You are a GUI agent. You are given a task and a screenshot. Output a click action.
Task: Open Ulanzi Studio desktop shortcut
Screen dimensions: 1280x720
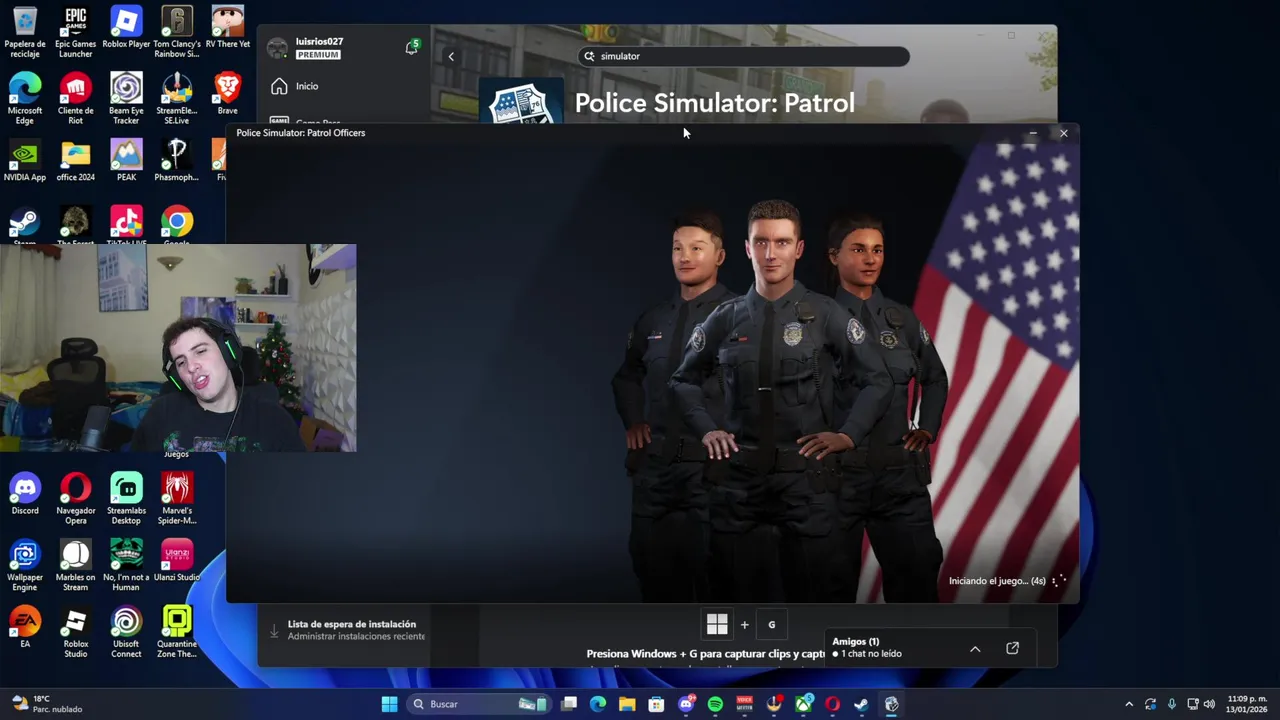(x=177, y=560)
